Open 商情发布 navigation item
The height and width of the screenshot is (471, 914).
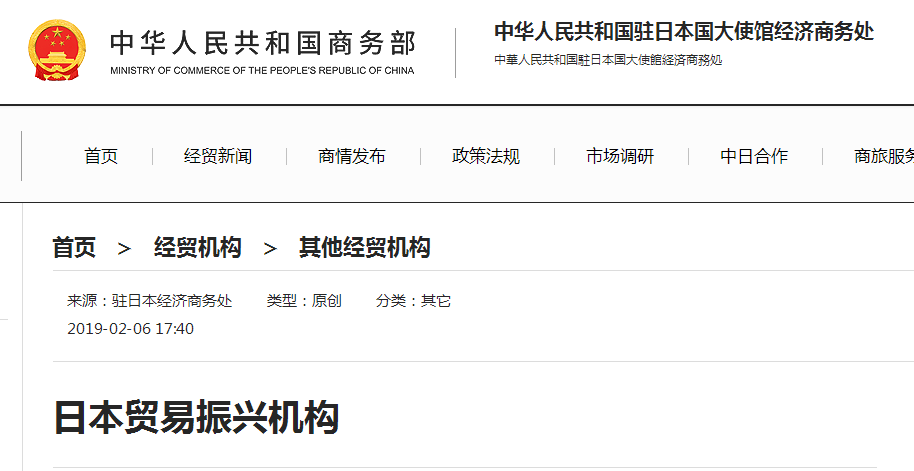pyautogui.click(x=351, y=156)
